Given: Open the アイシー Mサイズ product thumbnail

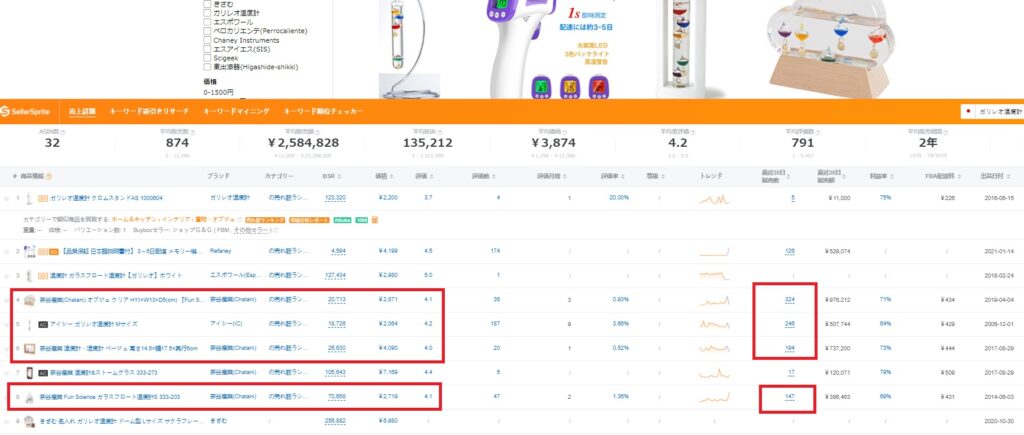Looking at the screenshot, I should point(29,324).
